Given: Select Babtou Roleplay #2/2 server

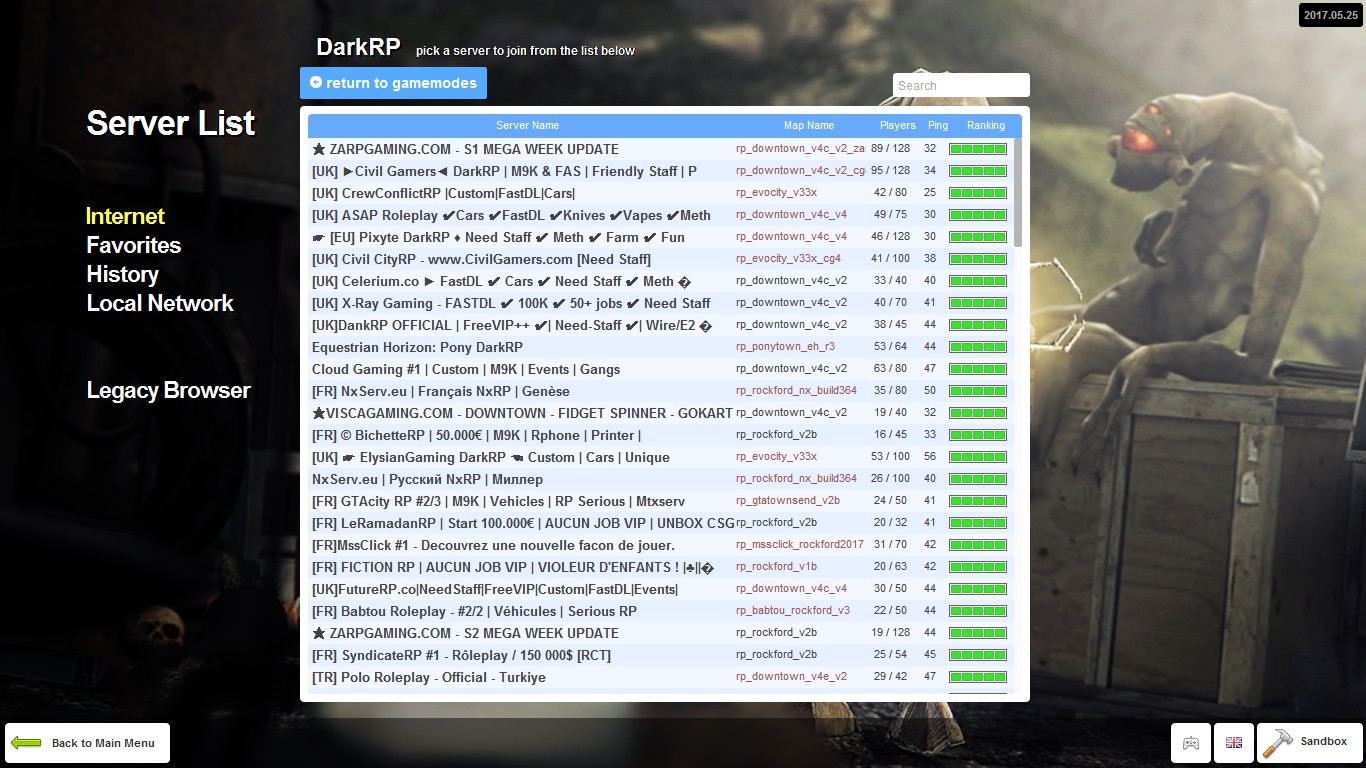Looking at the screenshot, I should click(660, 611).
